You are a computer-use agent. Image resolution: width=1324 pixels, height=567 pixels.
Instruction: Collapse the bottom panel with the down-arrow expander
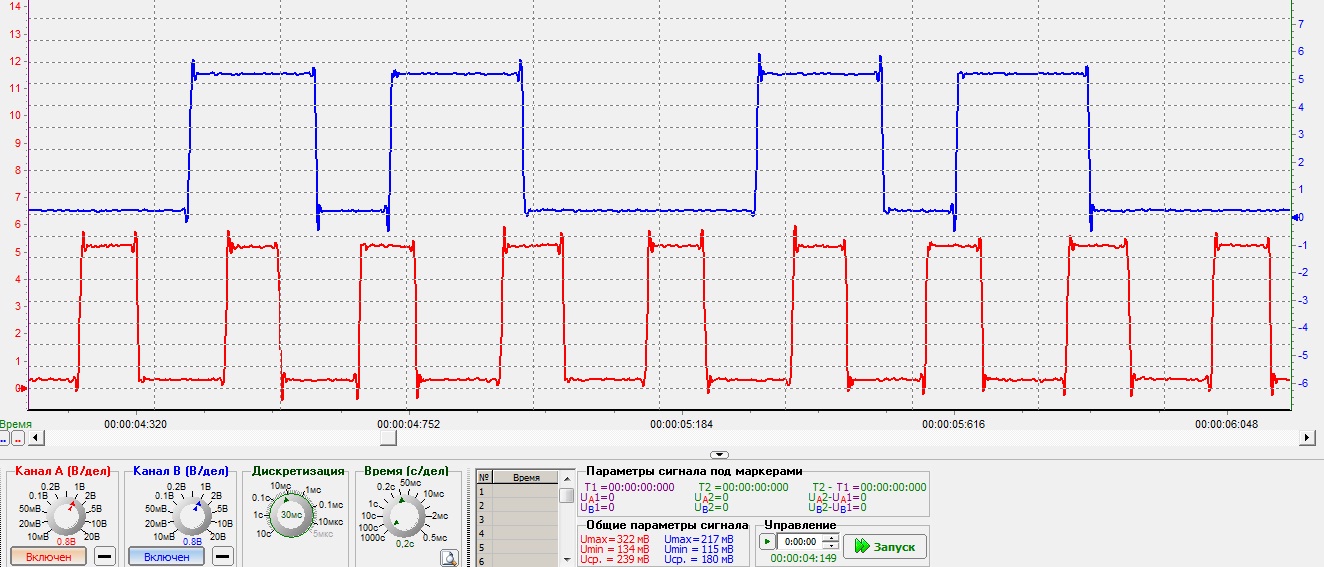(x=720, y=455)
